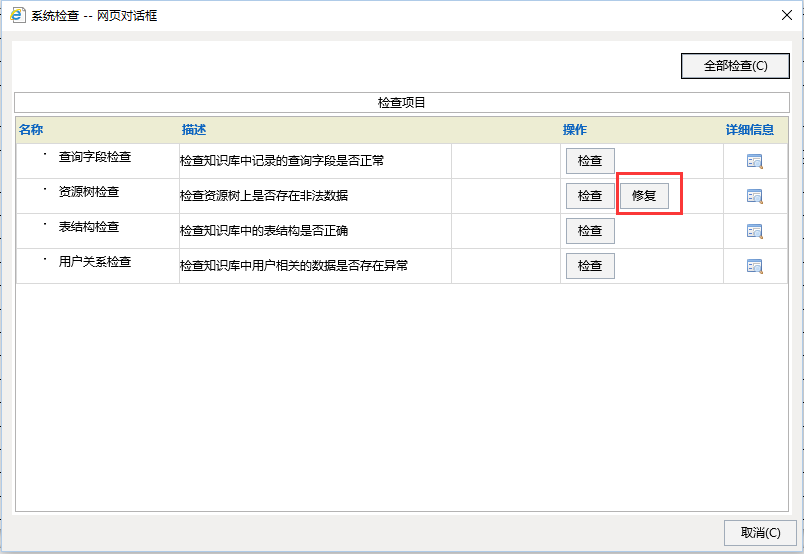Open detail info for 查询字段检查 row
This screenshot has width=804, height=554.
pos(754,161)
